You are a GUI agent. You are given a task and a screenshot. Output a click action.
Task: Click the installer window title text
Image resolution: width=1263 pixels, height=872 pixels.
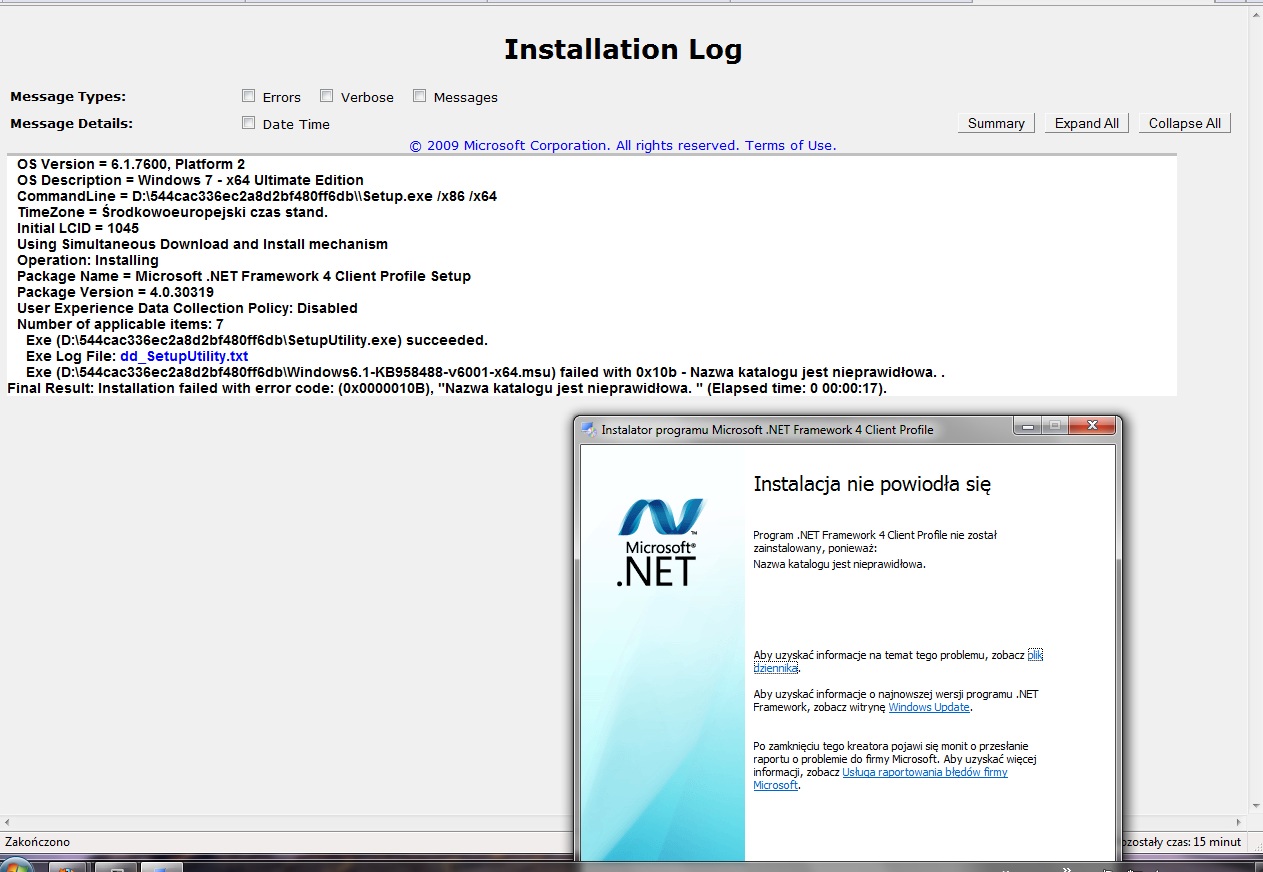[767, 429]
